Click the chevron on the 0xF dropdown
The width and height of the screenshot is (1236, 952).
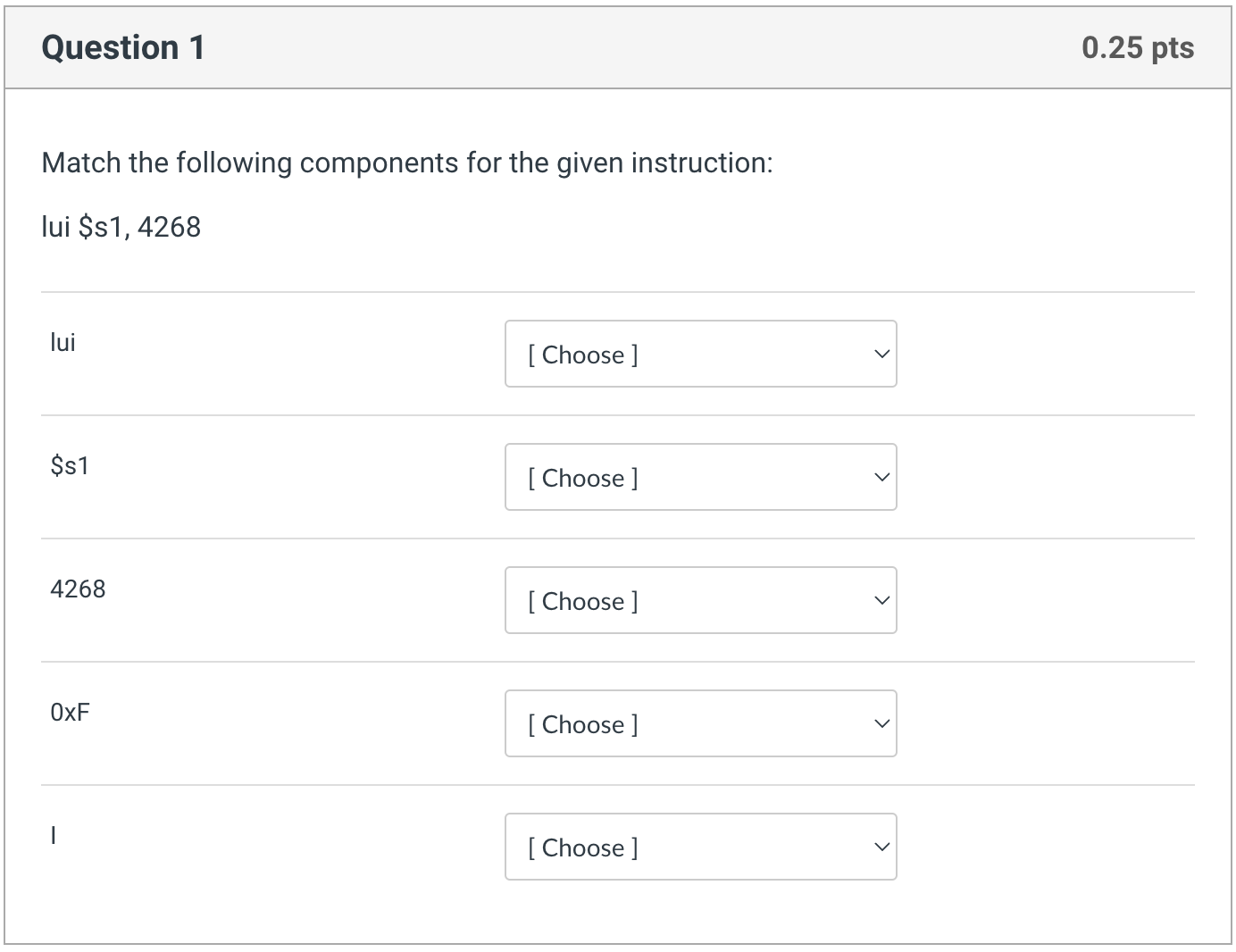point(881,723)
